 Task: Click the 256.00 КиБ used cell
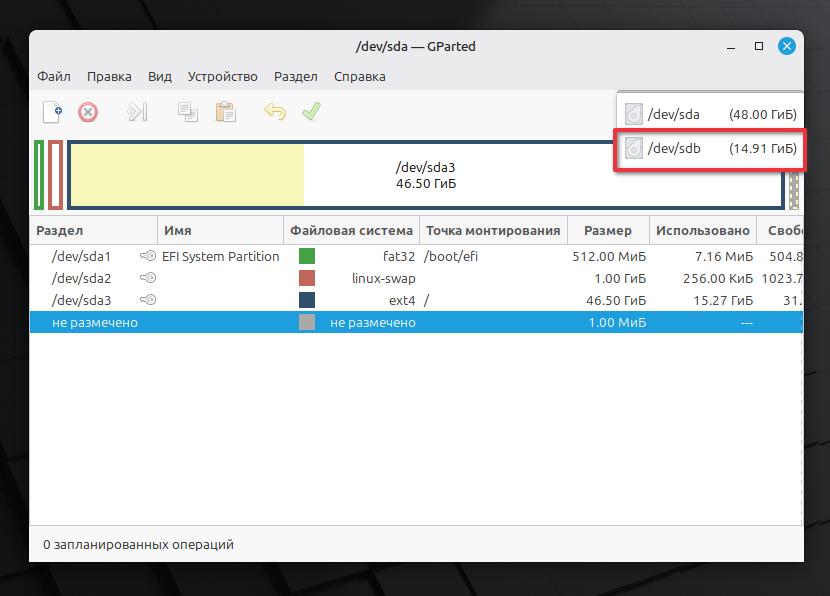(x=718, y=278)
